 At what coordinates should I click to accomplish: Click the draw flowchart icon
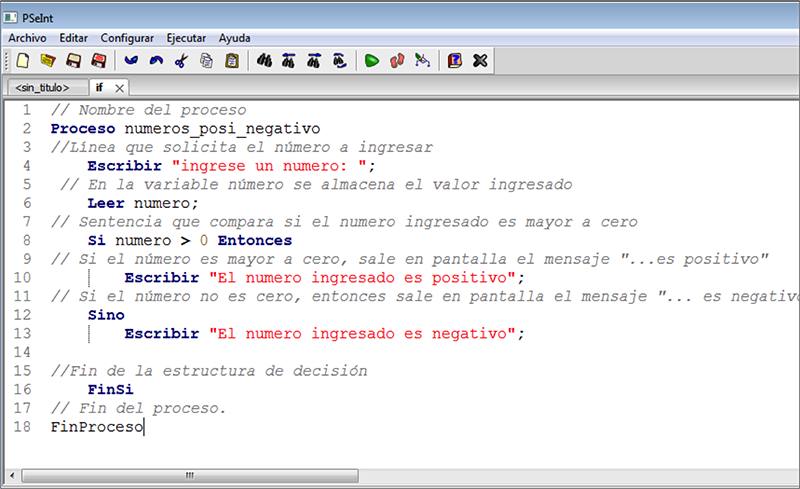tap(422, 61)
